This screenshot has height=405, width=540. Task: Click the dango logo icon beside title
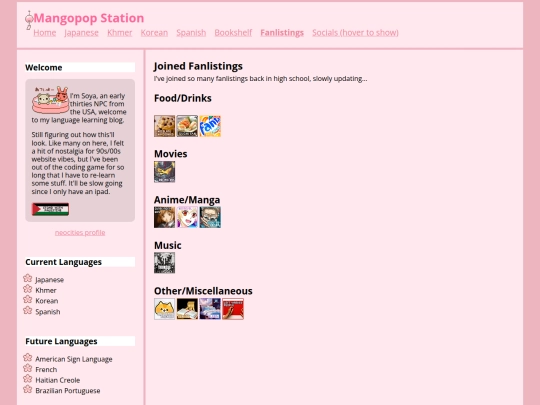pos(29,20)
